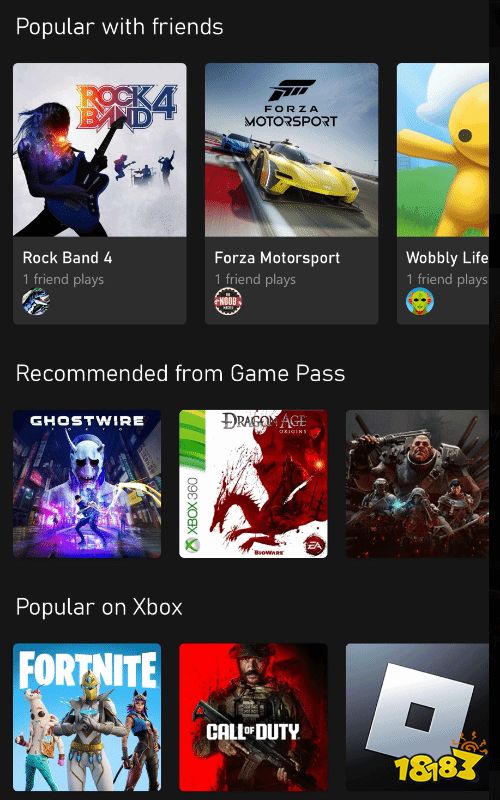Open the Ghostwire Tokyo game tile
The height and width of the screenshot is (800, 500).
click(x=87, y=484)
